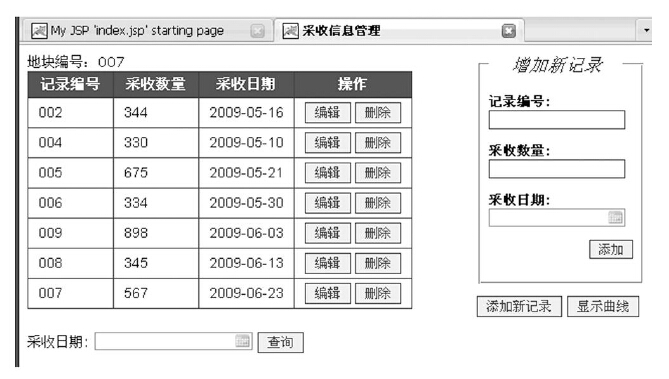Click 删除 for record 005
Viewport: 669px width, 379px height.
[378, 173]
